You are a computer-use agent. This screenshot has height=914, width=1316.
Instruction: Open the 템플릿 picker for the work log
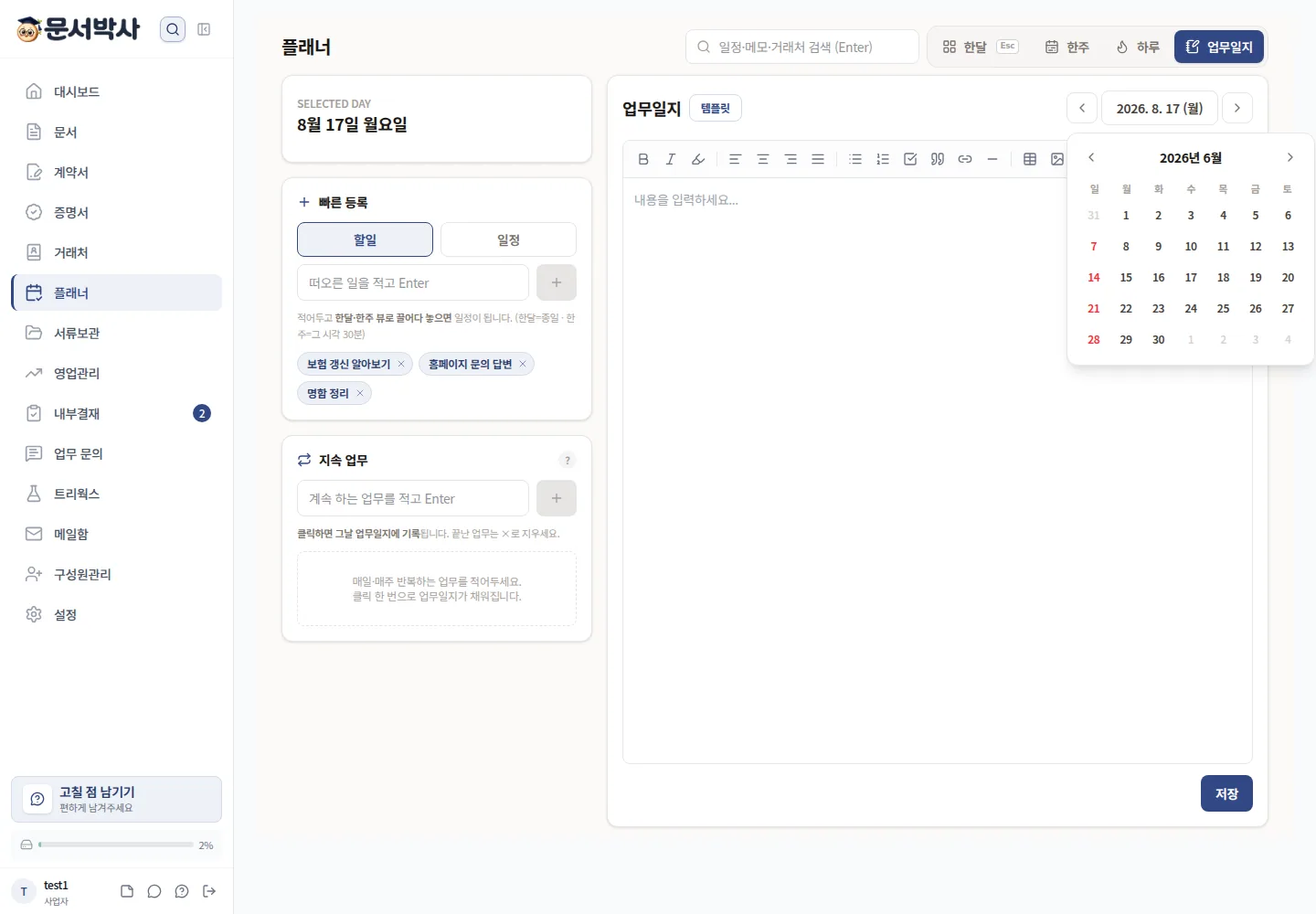coord(716,108)
